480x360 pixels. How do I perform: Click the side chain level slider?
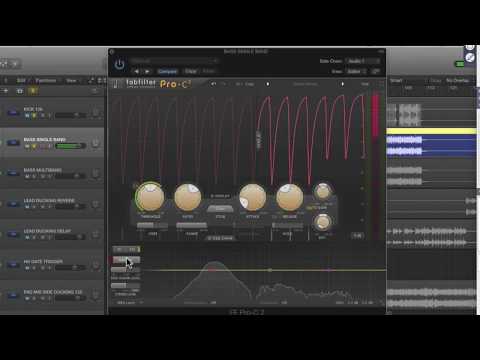[x=125, y=269]
